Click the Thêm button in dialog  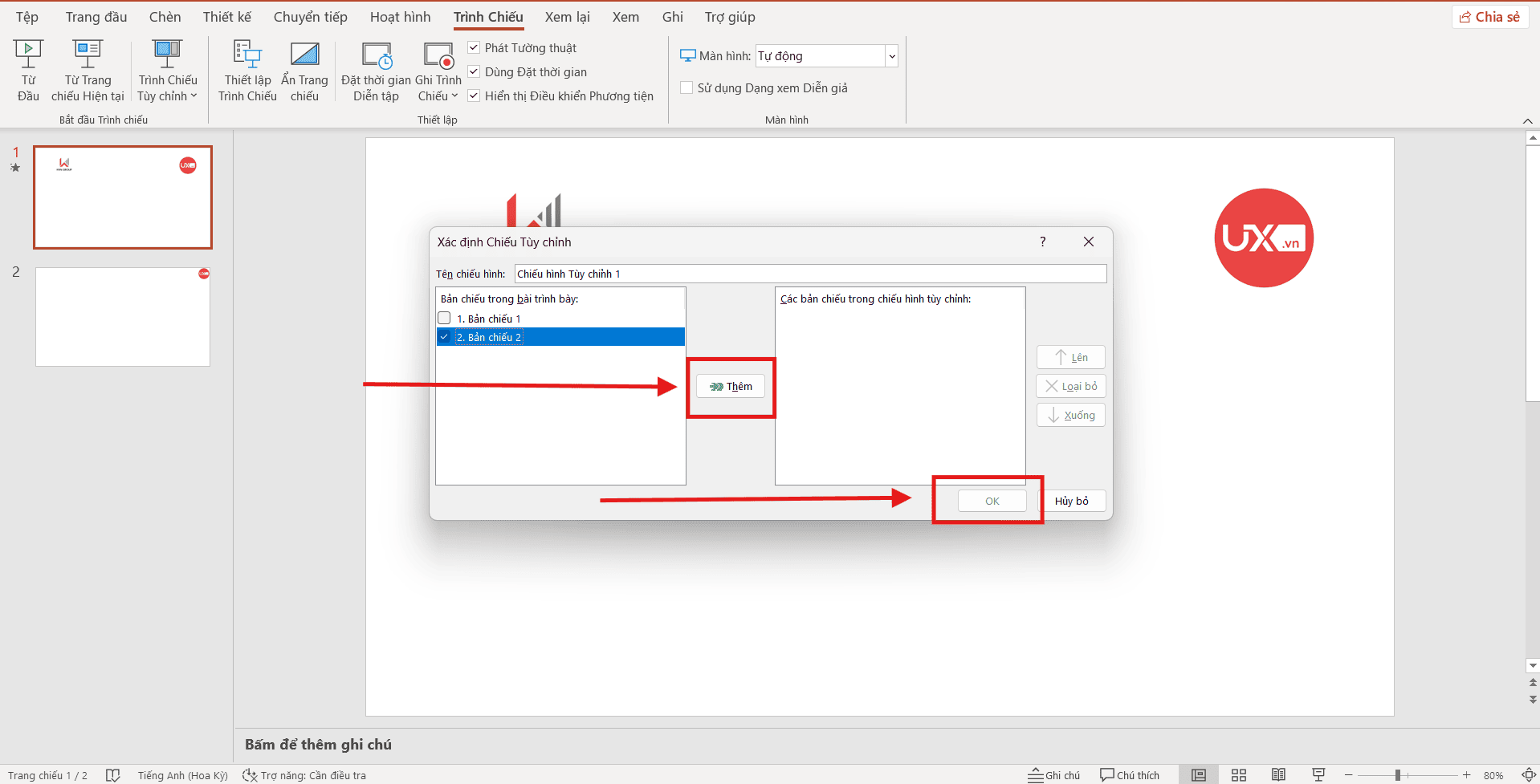pos(731,387)
